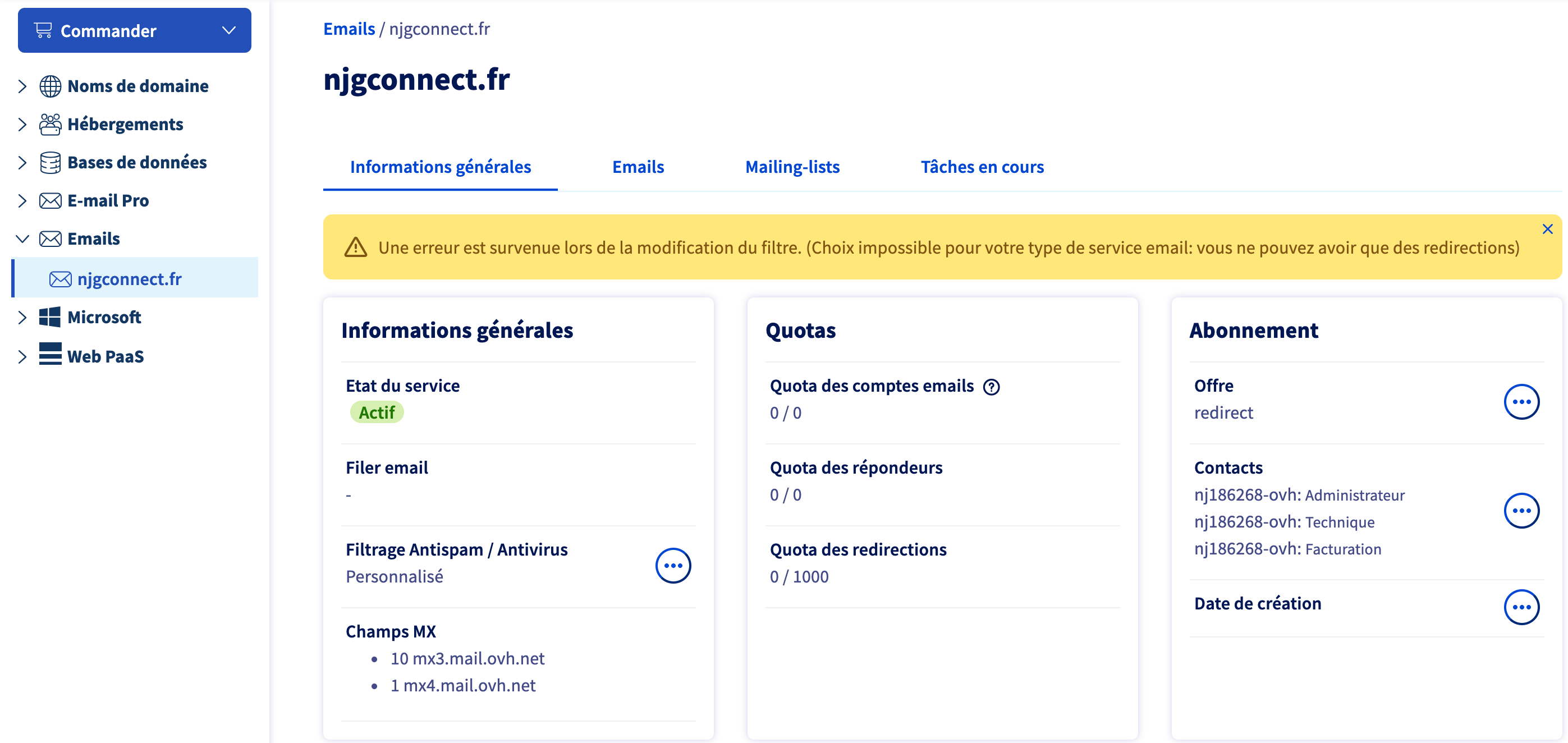Viewport: 1568px width, 743px height.
Task: Select njgconnect.fr in the sidebar
Action: tap(129, 279)
